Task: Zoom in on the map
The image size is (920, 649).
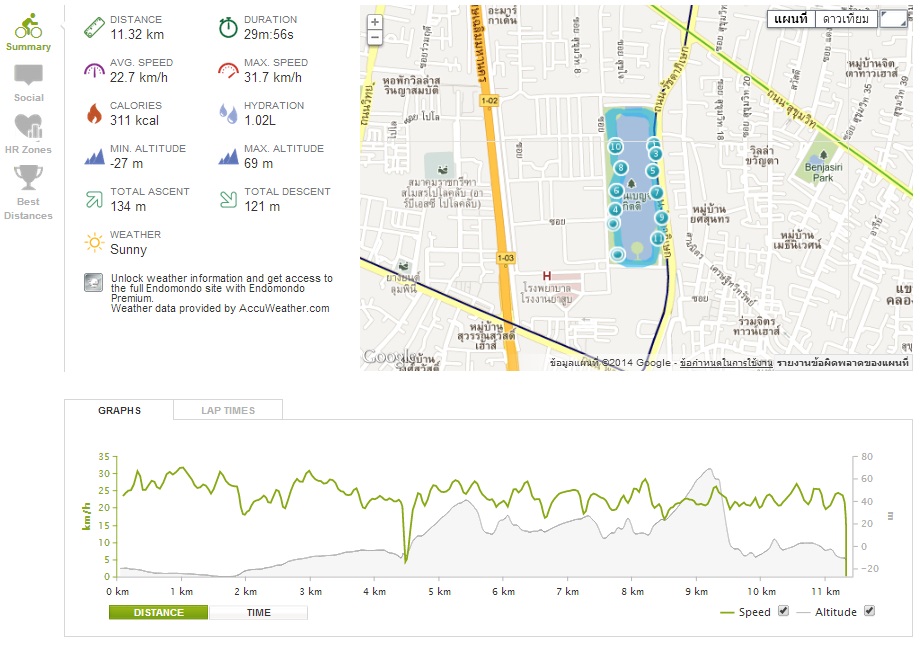Action: (375, 22)
